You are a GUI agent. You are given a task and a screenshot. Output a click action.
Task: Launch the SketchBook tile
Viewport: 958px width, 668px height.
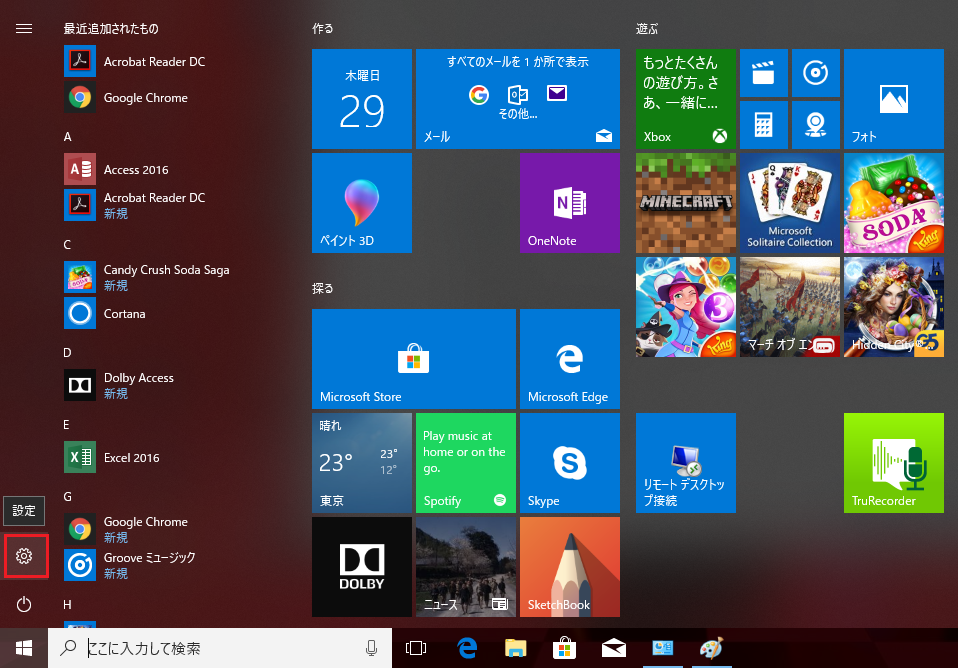click(569, 567)
